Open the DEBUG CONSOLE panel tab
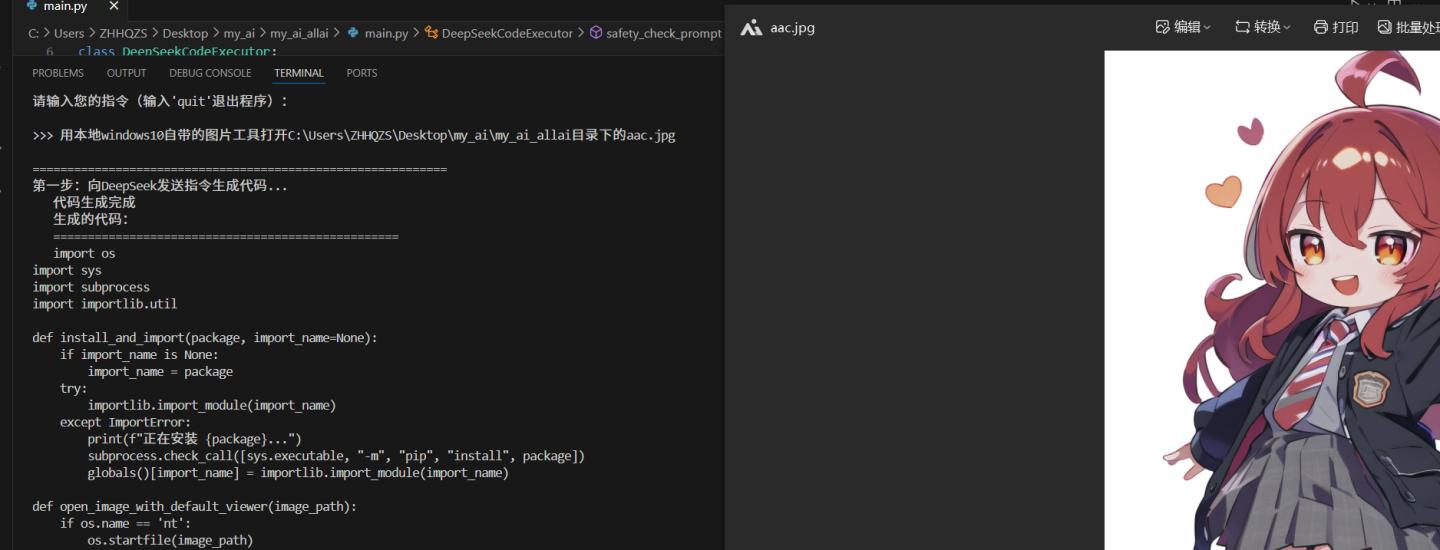 click(210, 73)
